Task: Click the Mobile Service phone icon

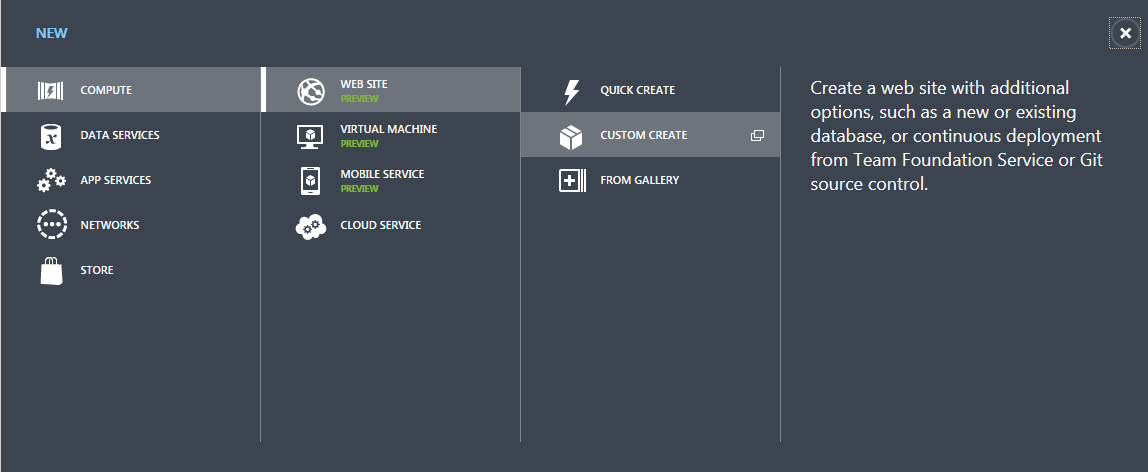Action: click(x=310, y=181)
